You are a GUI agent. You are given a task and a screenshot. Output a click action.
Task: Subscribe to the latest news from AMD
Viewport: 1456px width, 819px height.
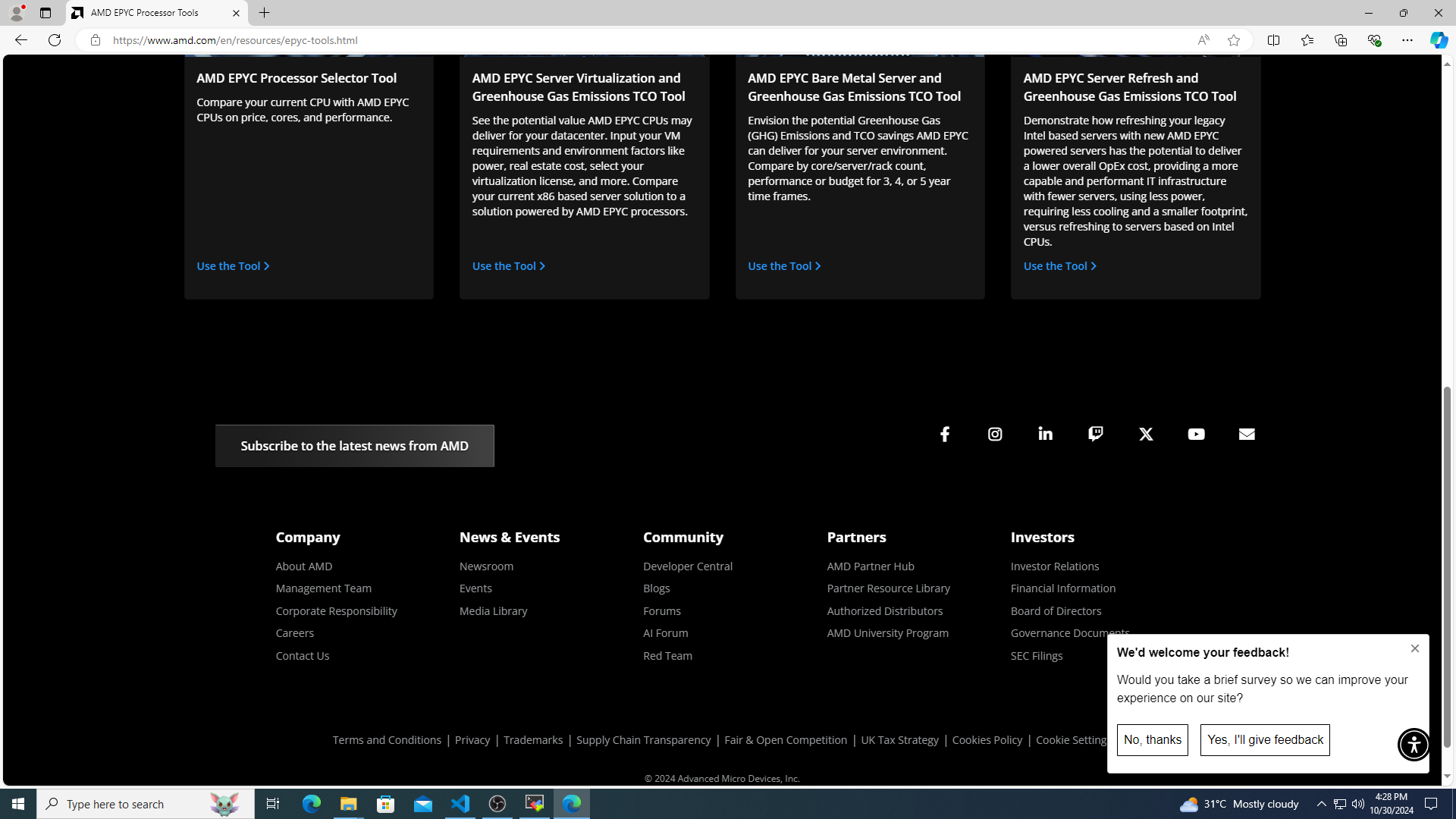click(x=354, y=446)
